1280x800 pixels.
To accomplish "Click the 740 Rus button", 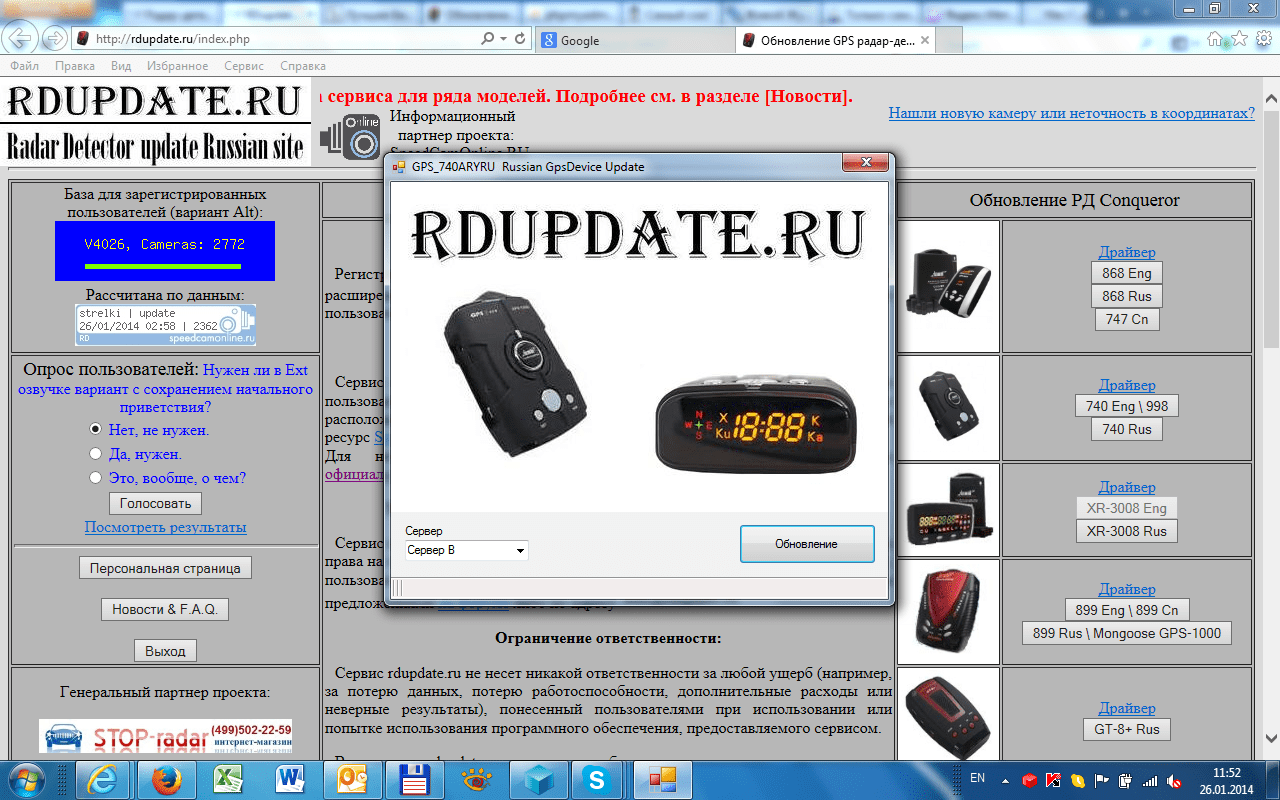I will [1127, 429].
